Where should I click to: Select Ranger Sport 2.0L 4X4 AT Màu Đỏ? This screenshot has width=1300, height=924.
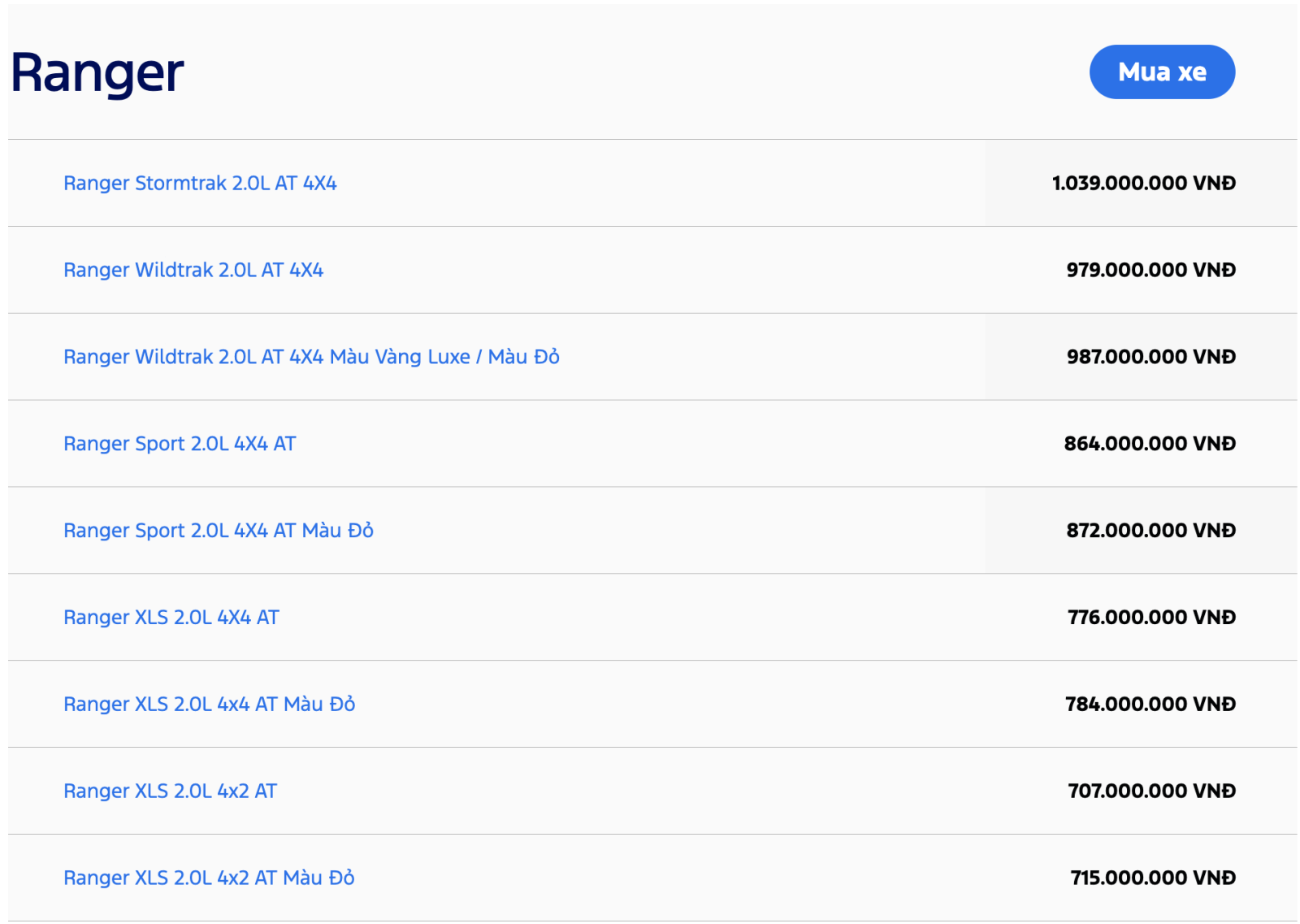click(219, 531)
